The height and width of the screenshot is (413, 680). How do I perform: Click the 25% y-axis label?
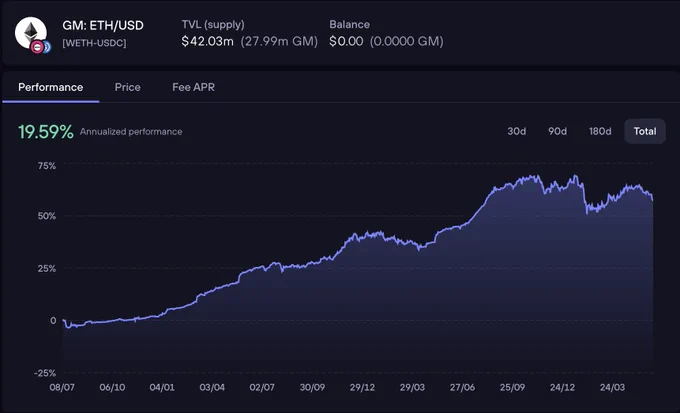coord(46,269)
